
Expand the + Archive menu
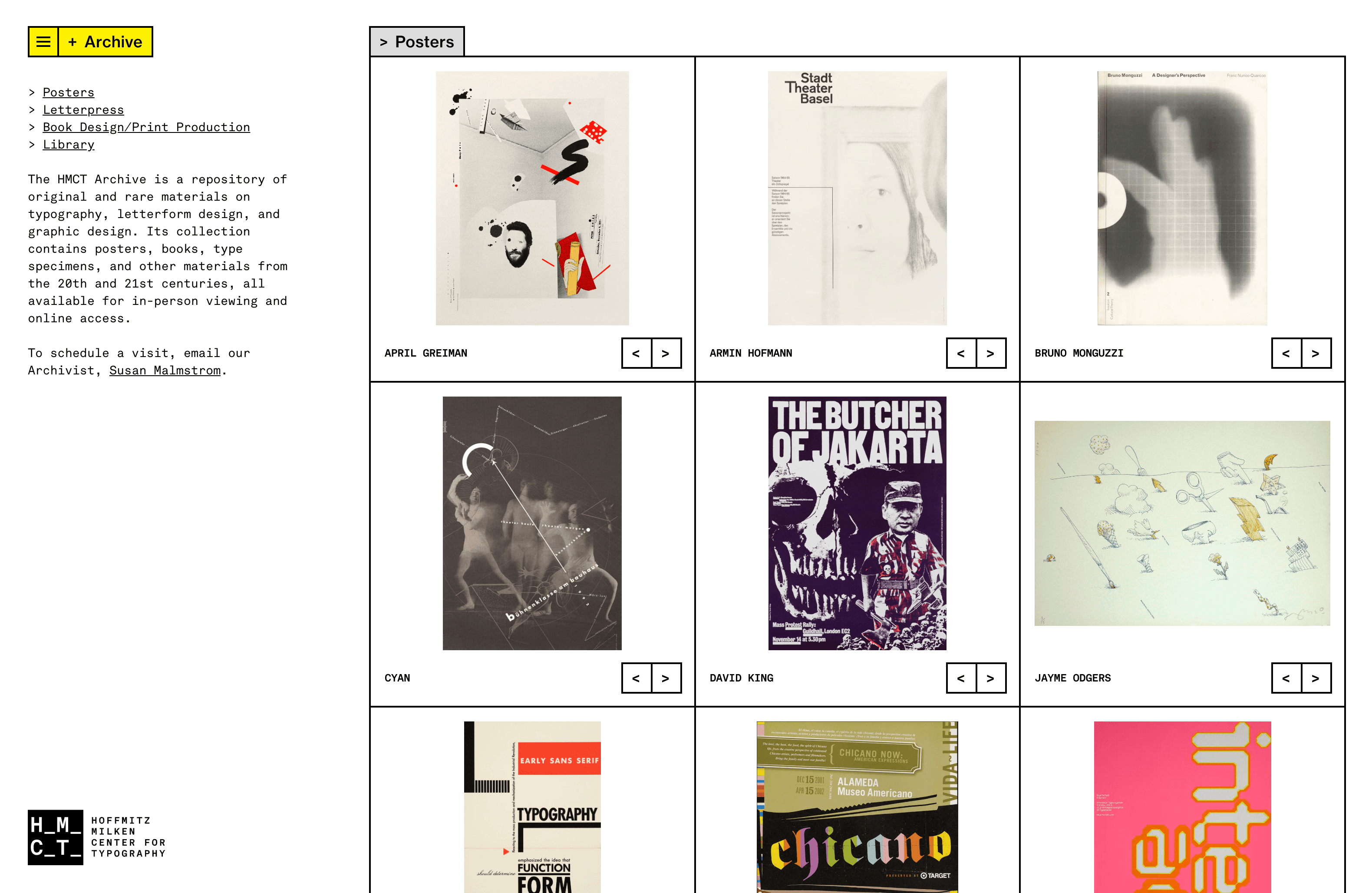pyautogui.click(x=106, y=42)
